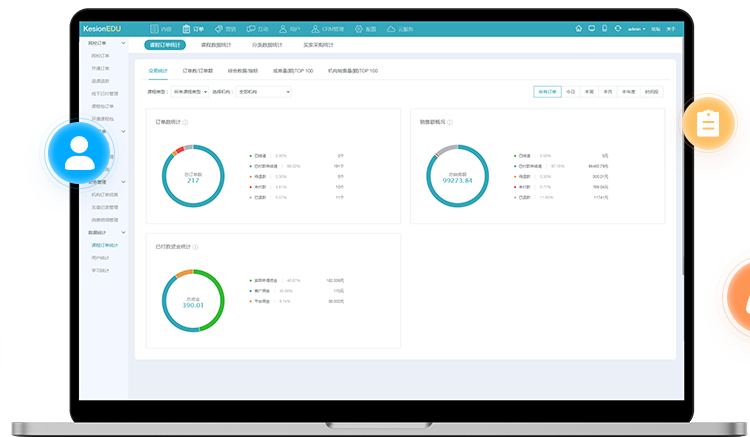Click the 营销 marketing tag icon
Image resolution: width=750 pixels, height=437 pixels.
tap(219, 29)
